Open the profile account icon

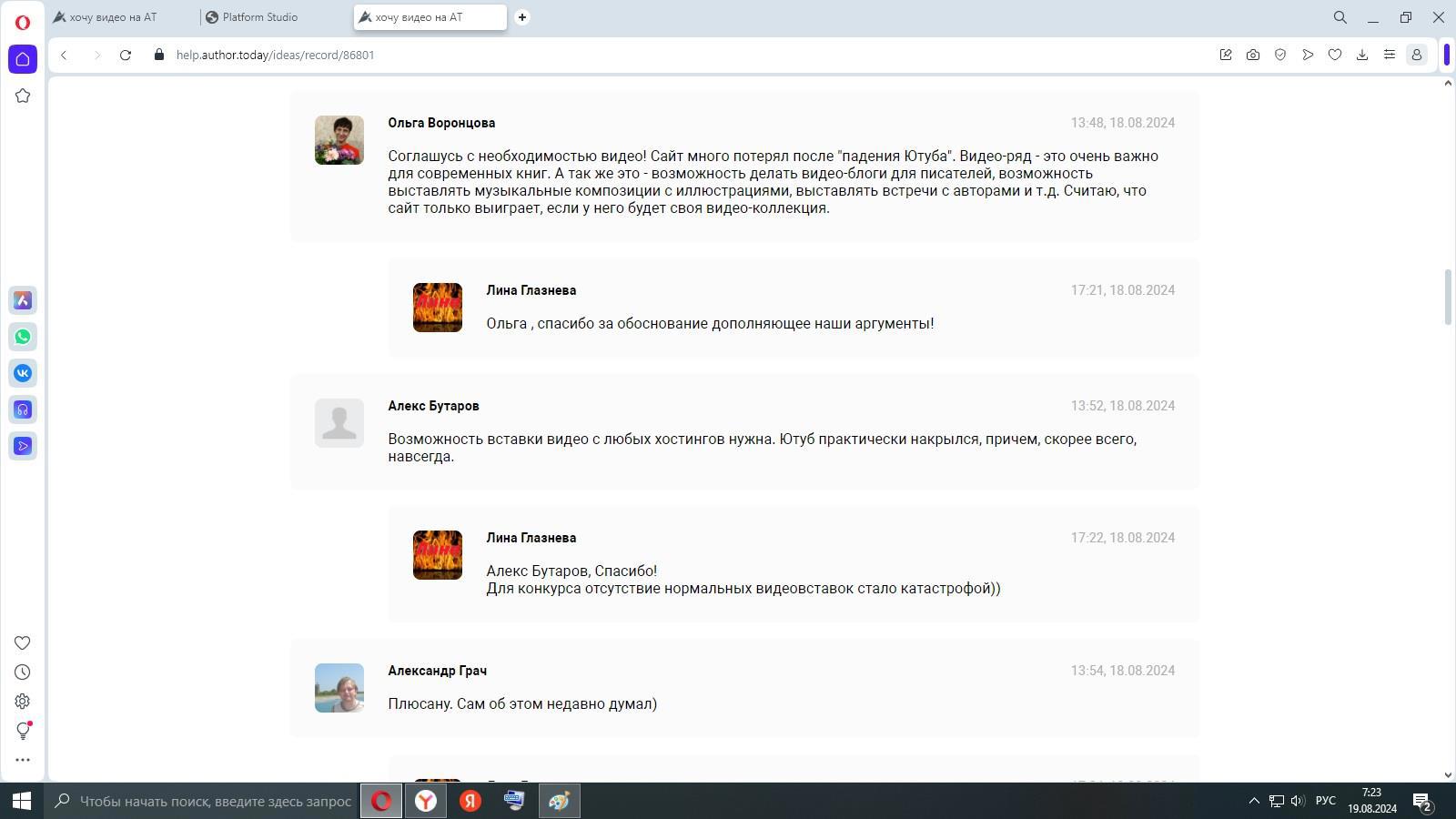click(1417, 55)
